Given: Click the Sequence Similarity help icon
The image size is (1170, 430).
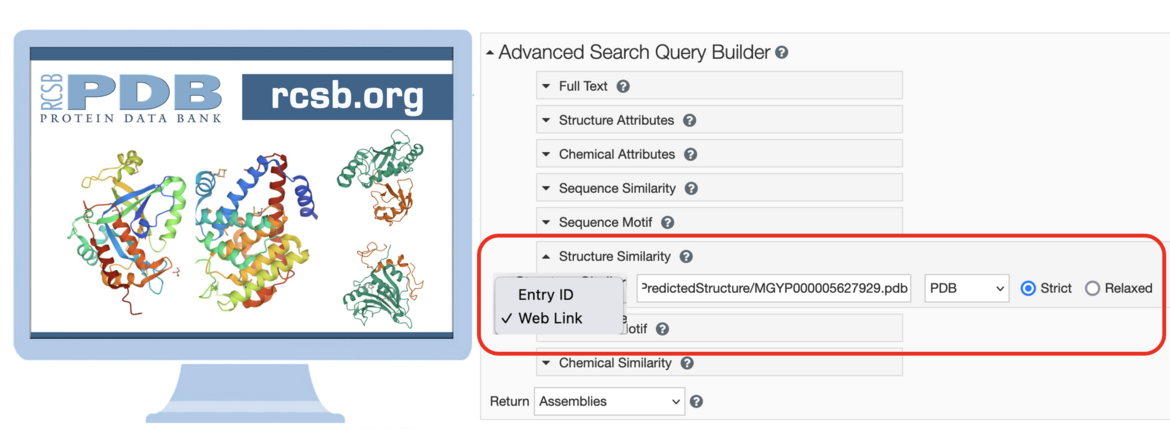Looking at the screenshot, I should pos(691,189).
